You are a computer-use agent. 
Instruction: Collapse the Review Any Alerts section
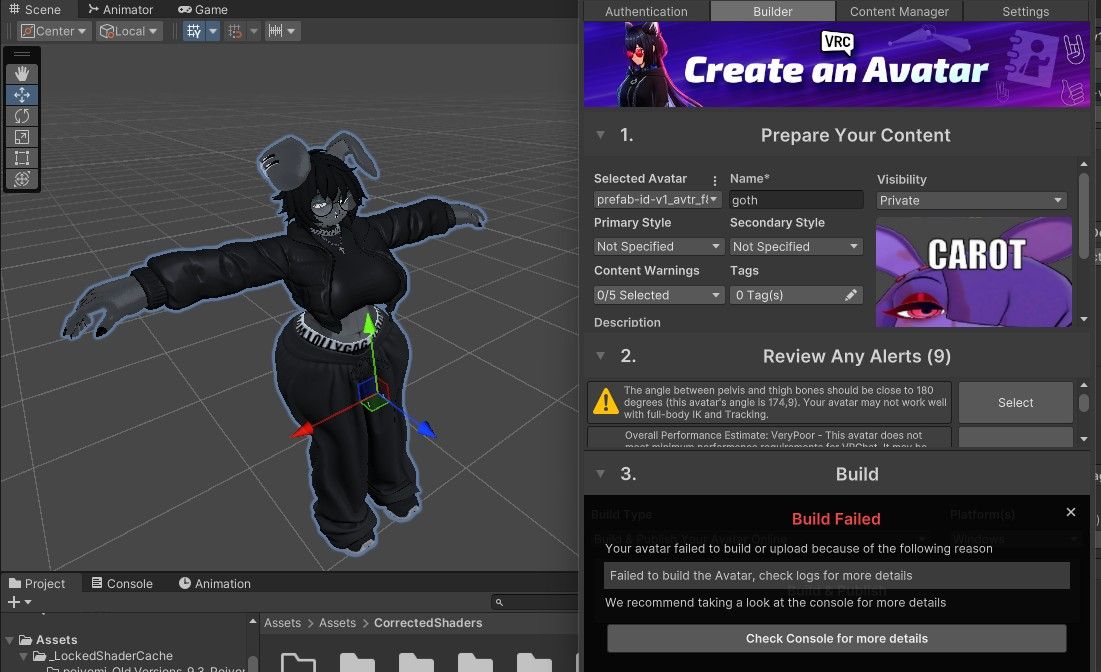point(600,356)
